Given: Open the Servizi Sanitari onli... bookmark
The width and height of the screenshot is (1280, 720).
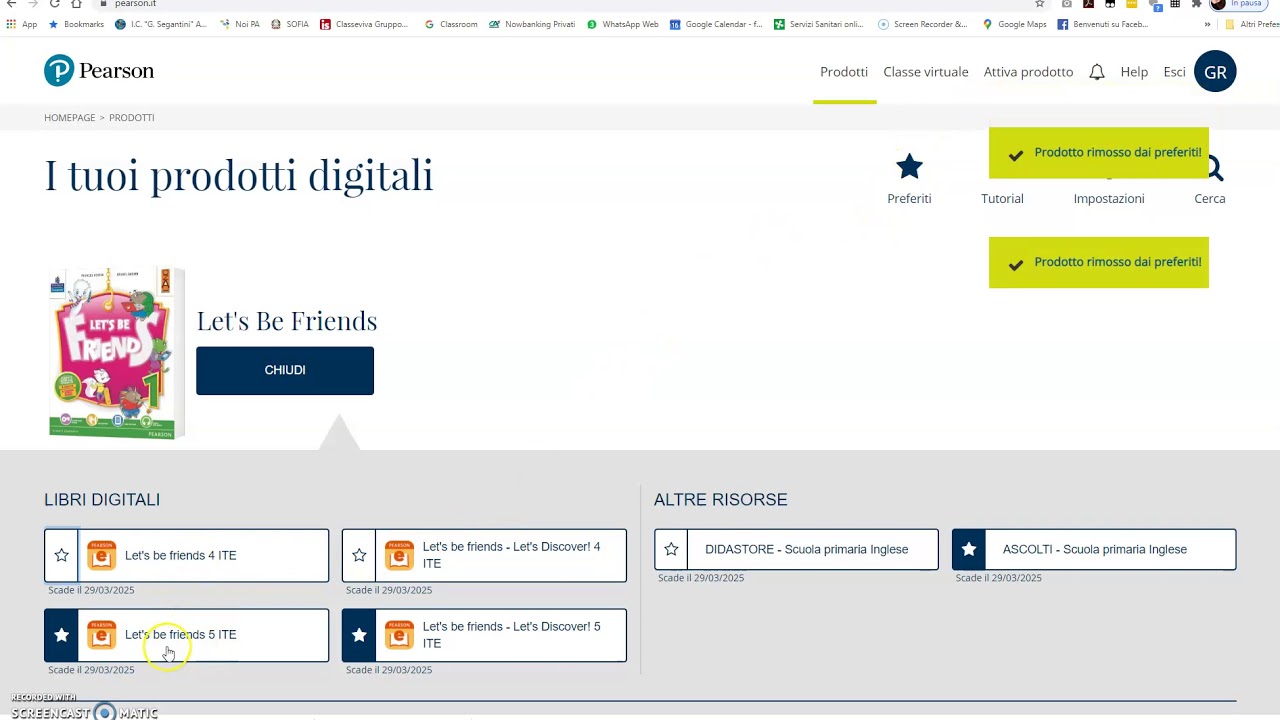Looking at the screenshot, I should [819, 24].
